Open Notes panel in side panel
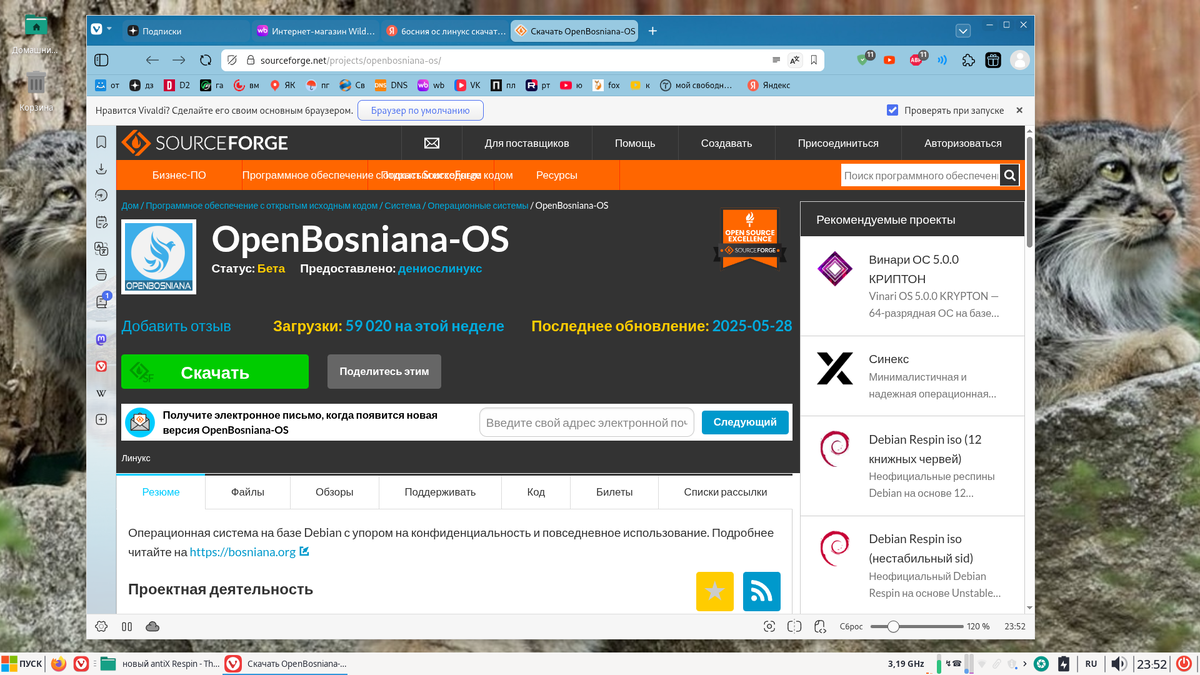Viewport: 1200px width, 675px height. pyautogui.click(x=101, y=222)
